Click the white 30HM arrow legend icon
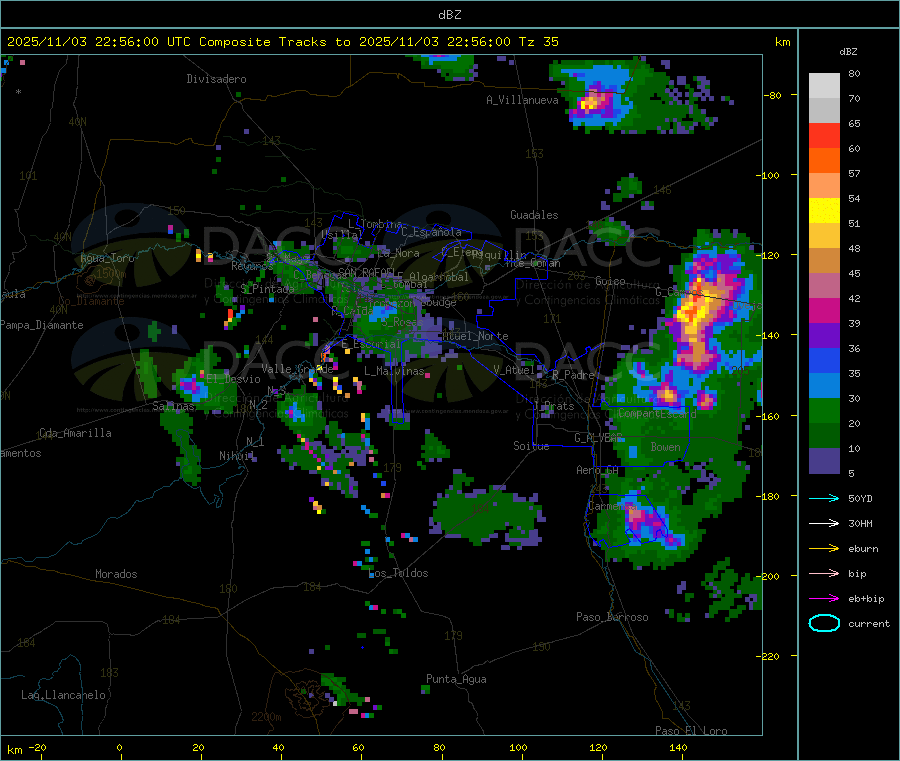Screen dimensions: 900x761 [824, 523]
